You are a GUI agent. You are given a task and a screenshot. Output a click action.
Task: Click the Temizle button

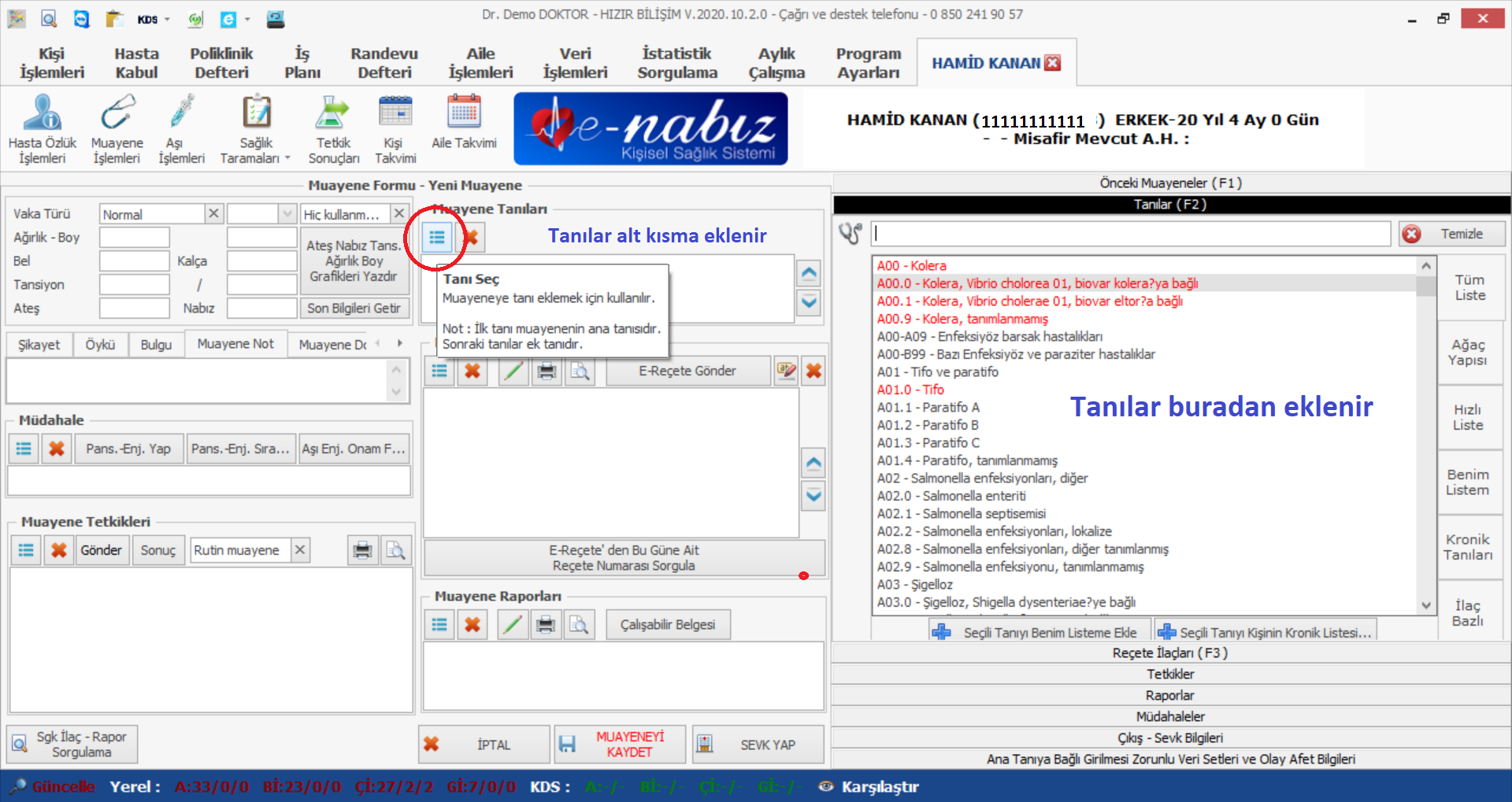click(1452, 234)
